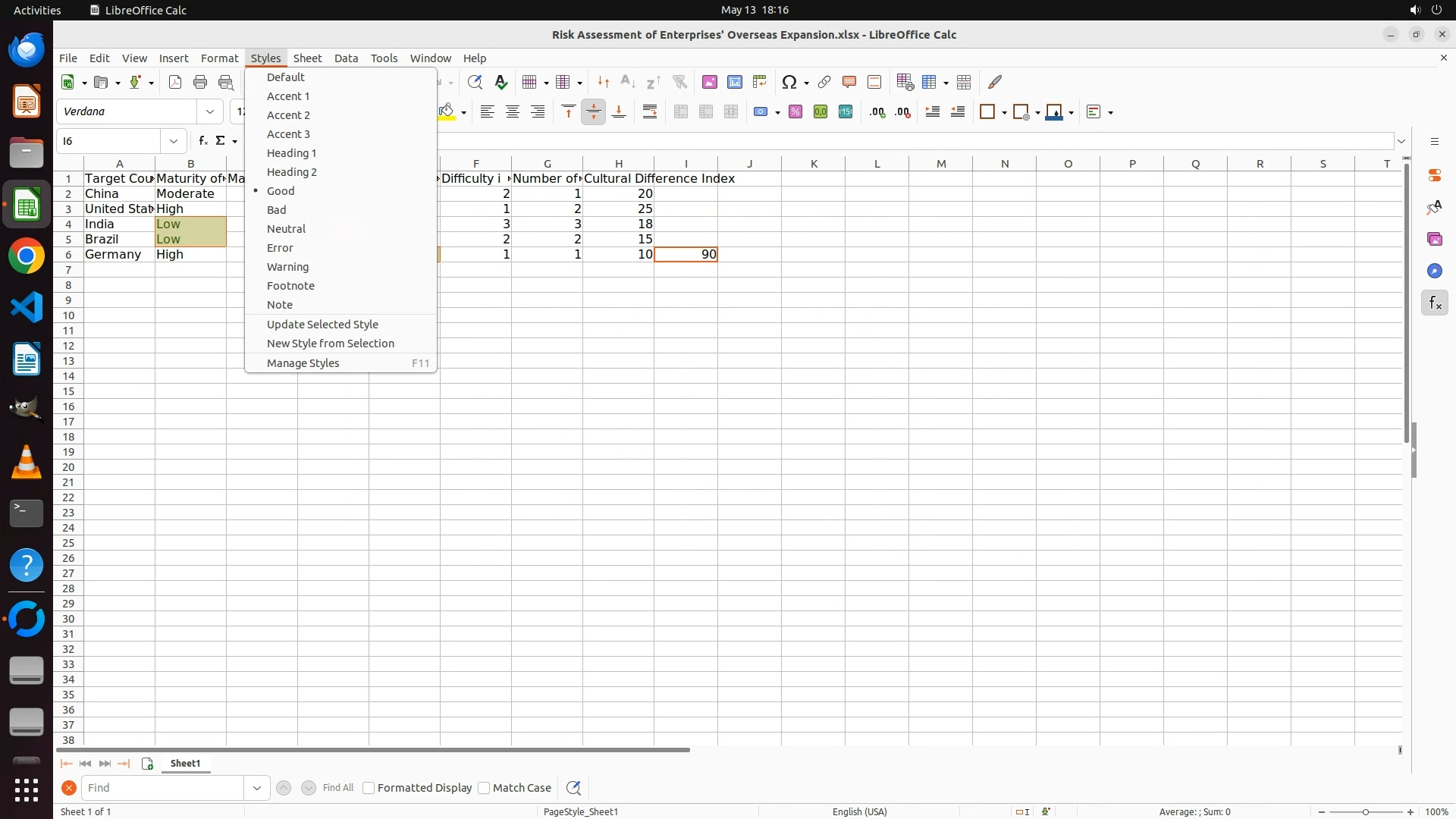
Task: Open the Data menu
Action: pyautogui.click(x=346, y=58)
